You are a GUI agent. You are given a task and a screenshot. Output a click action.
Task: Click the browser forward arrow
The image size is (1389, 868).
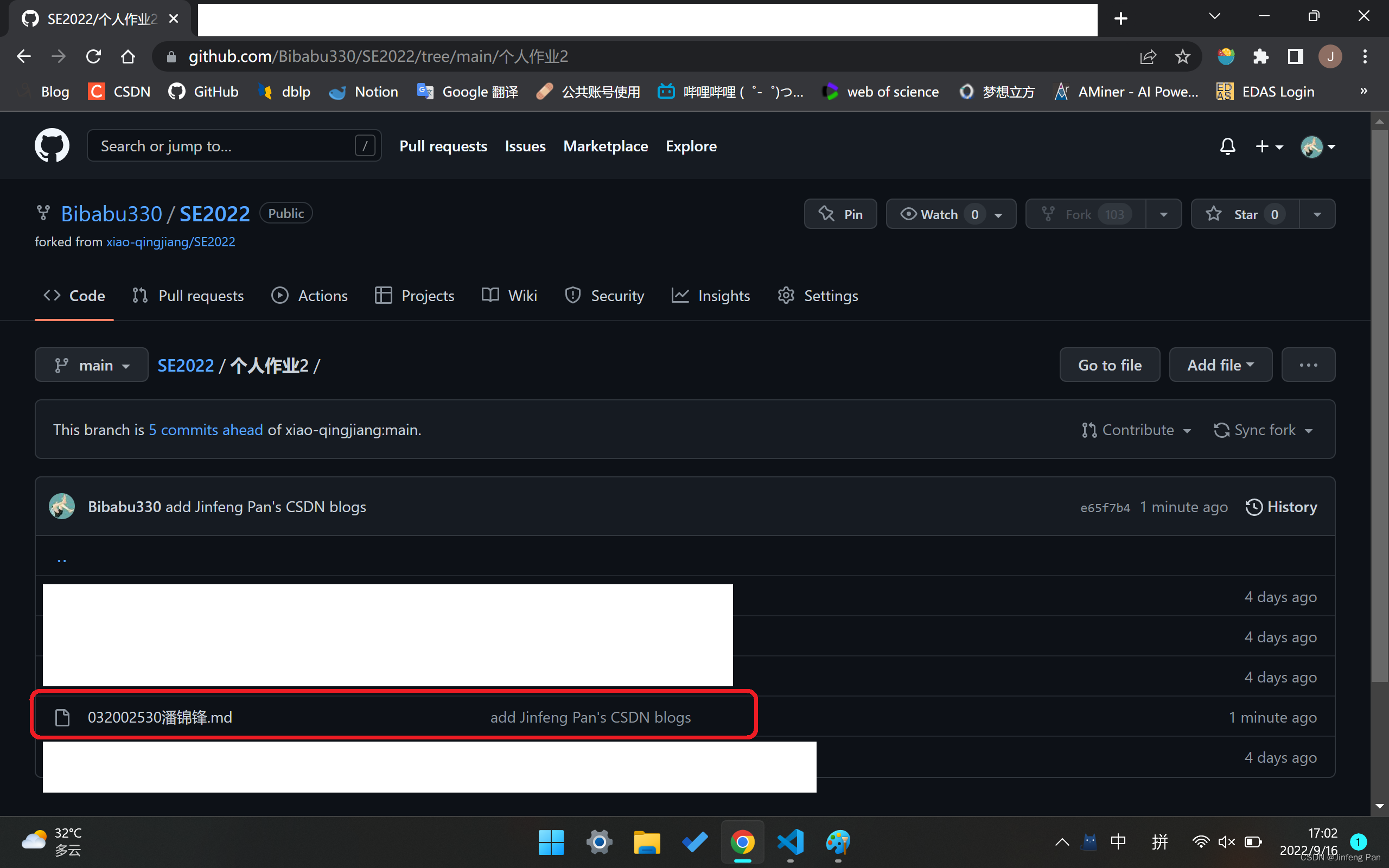59,56
